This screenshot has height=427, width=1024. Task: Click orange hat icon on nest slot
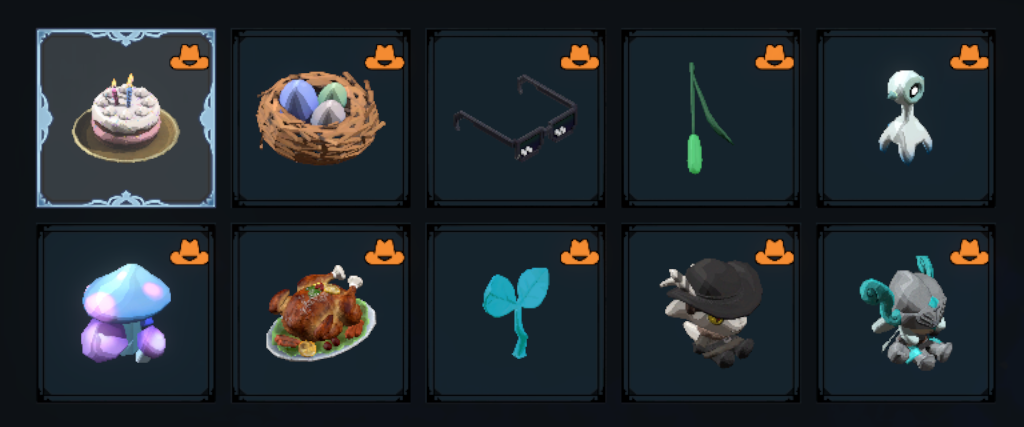click(x=385, y=57)
